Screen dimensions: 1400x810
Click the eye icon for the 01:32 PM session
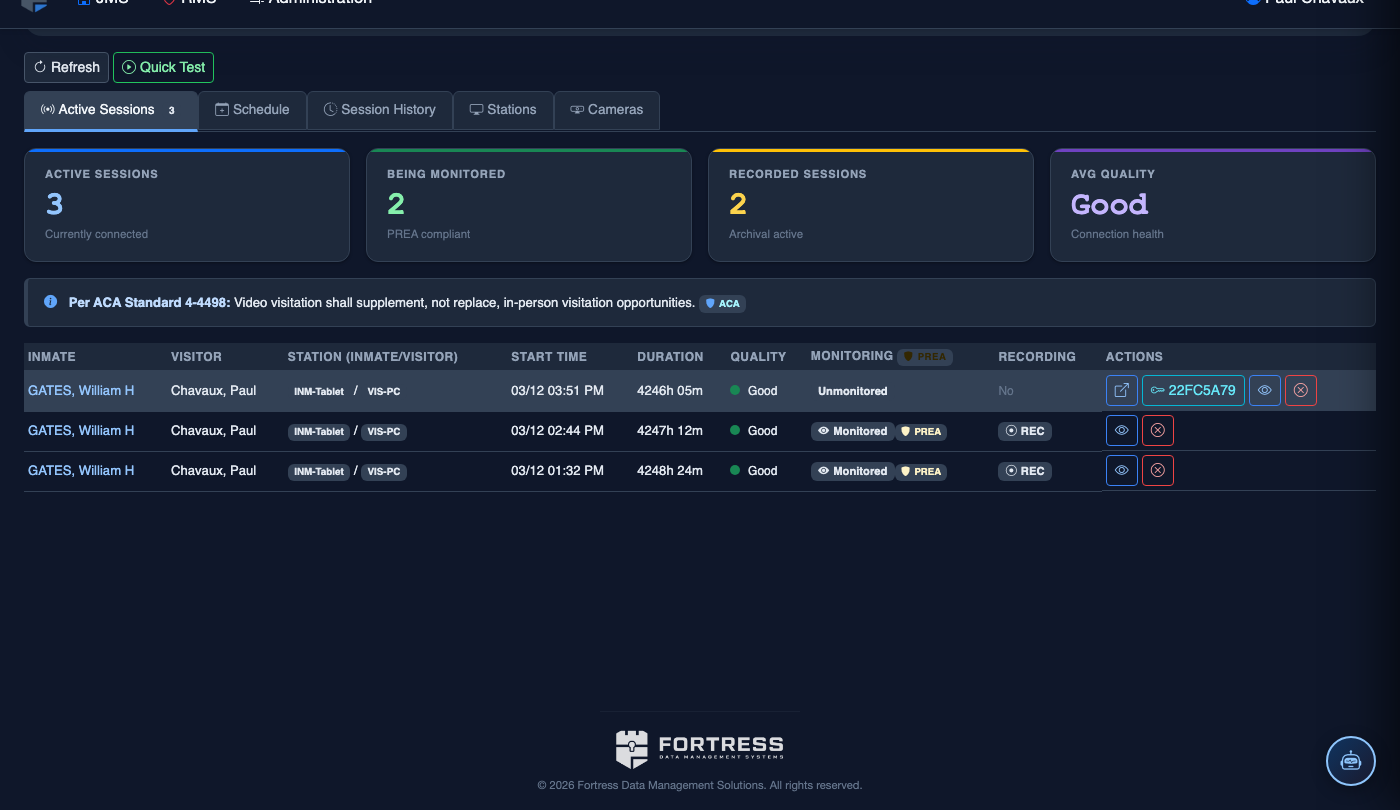1122,470
